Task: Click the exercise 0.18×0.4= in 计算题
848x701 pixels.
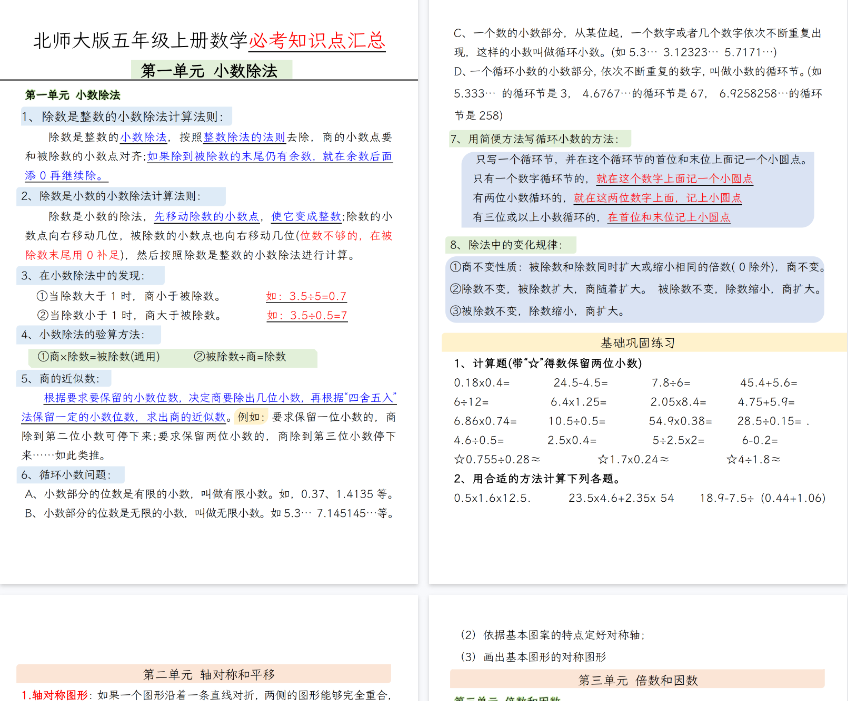Action: pos(482,382)
